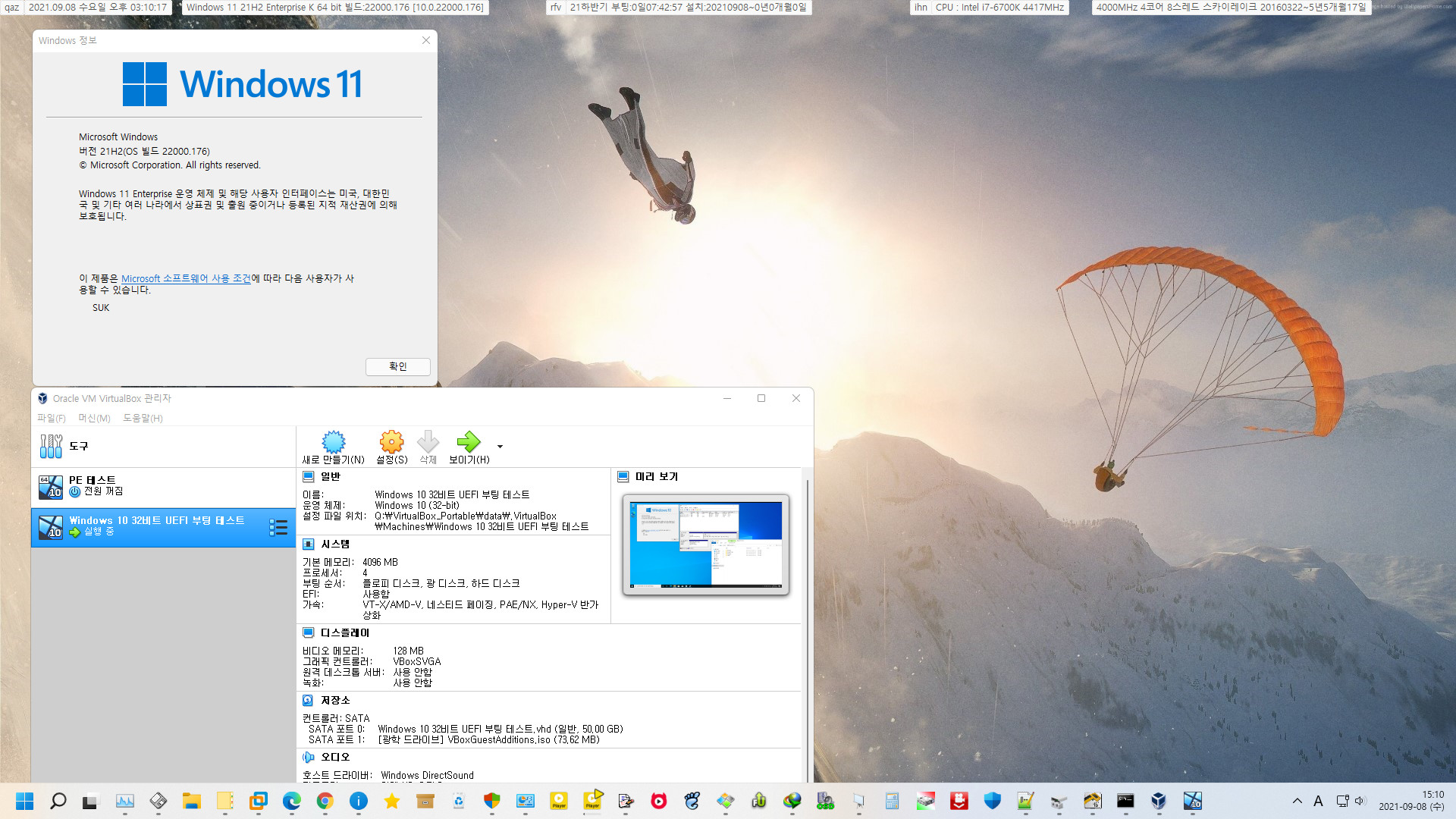1456x819 pixels.
Task: Open the Machine (머신) menu
Action: (95, 418)
